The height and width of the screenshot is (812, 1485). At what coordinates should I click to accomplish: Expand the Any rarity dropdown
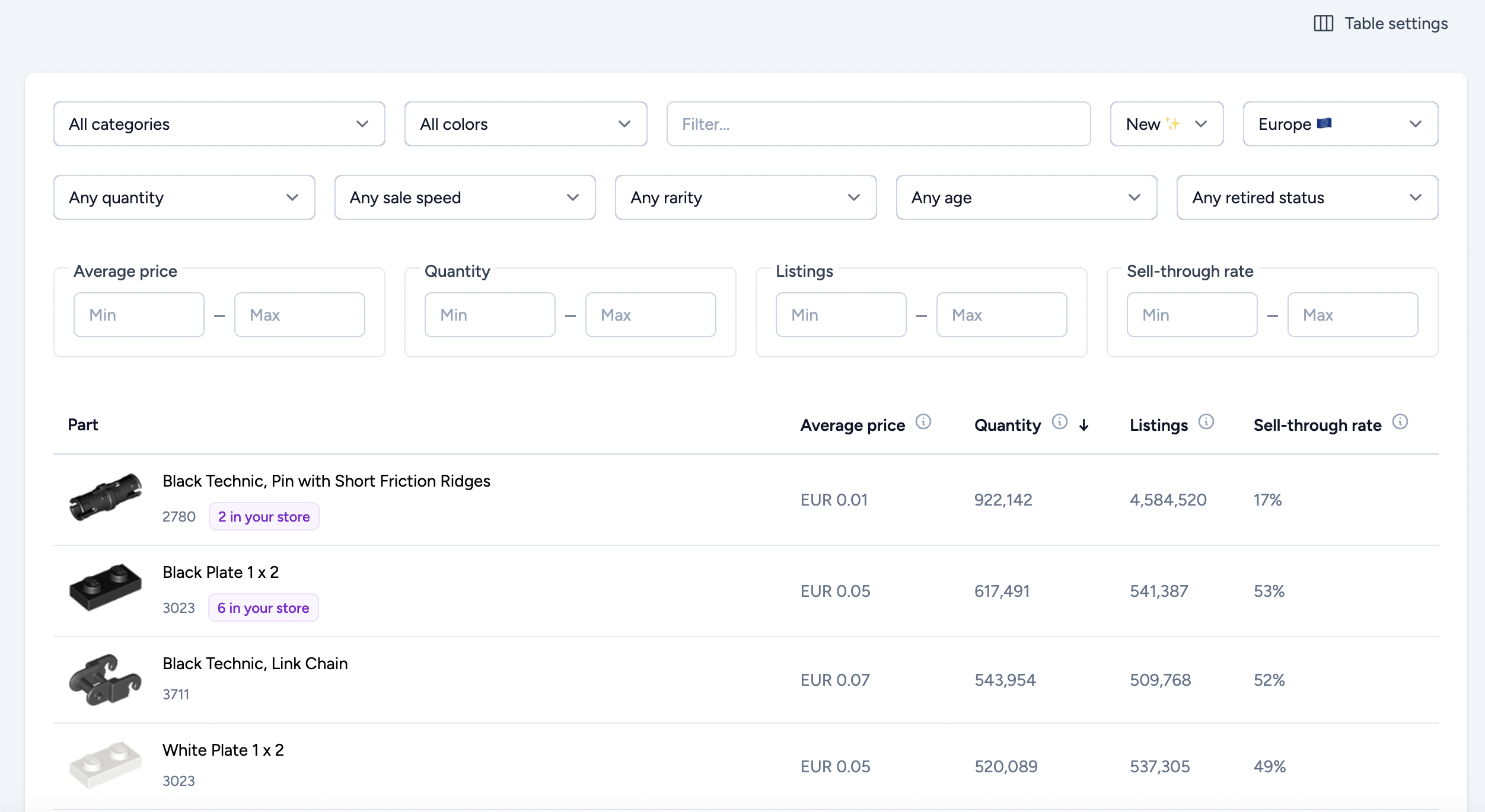(745, 197)
